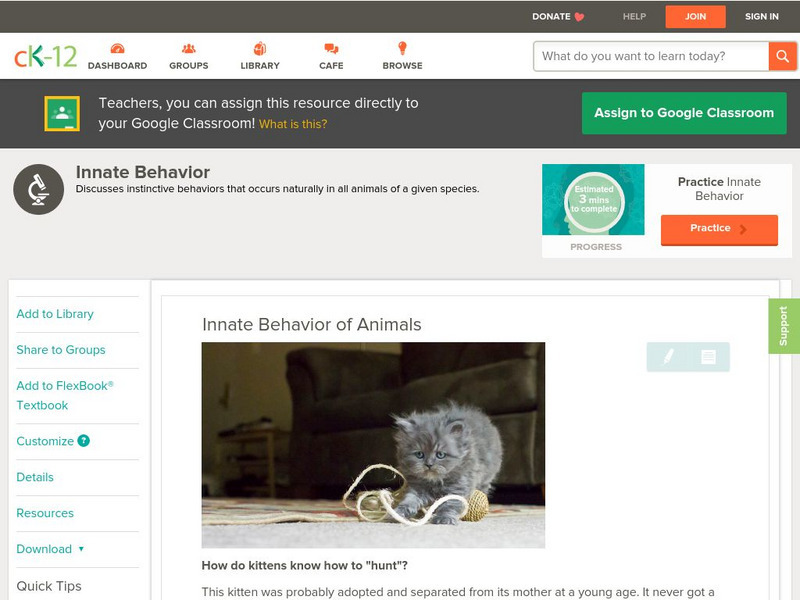Click the Customize link

(45, 441)
